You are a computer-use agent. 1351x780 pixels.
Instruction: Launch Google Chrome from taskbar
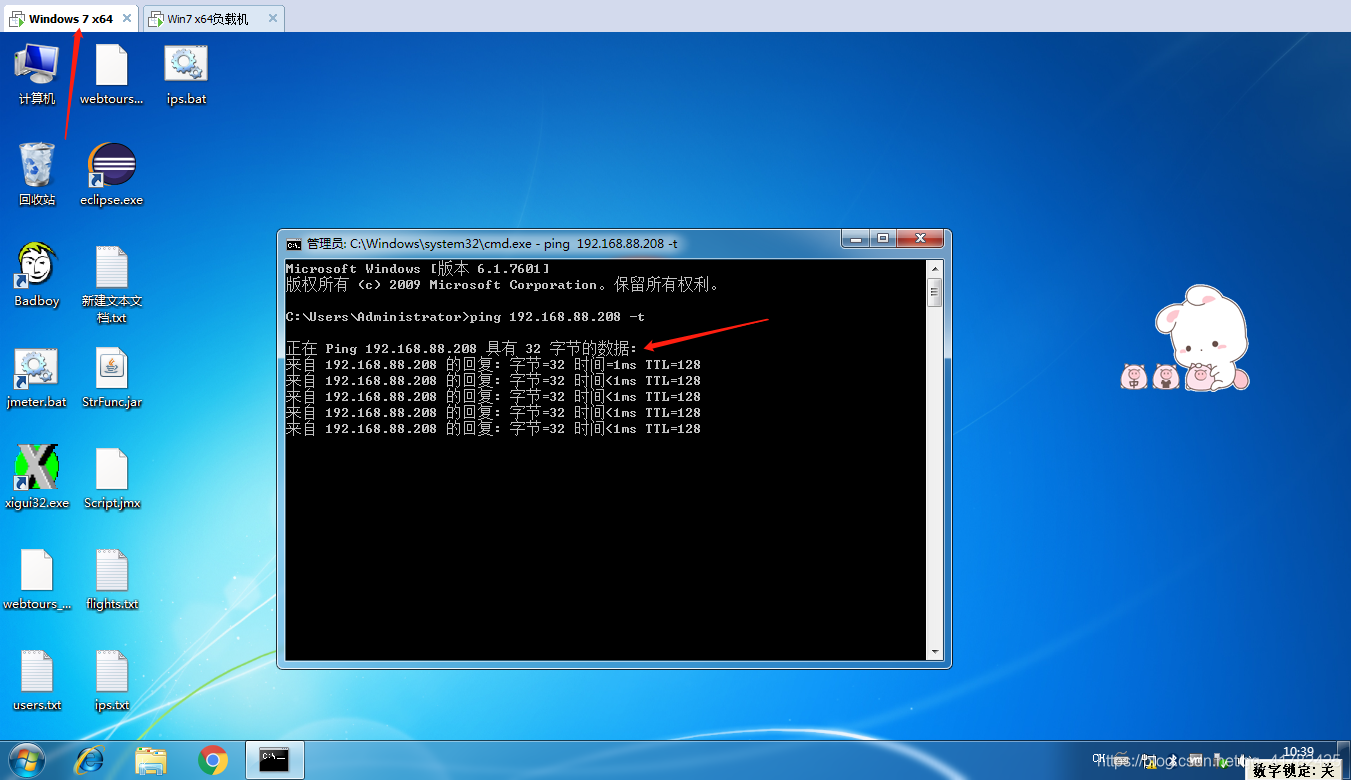212,761
